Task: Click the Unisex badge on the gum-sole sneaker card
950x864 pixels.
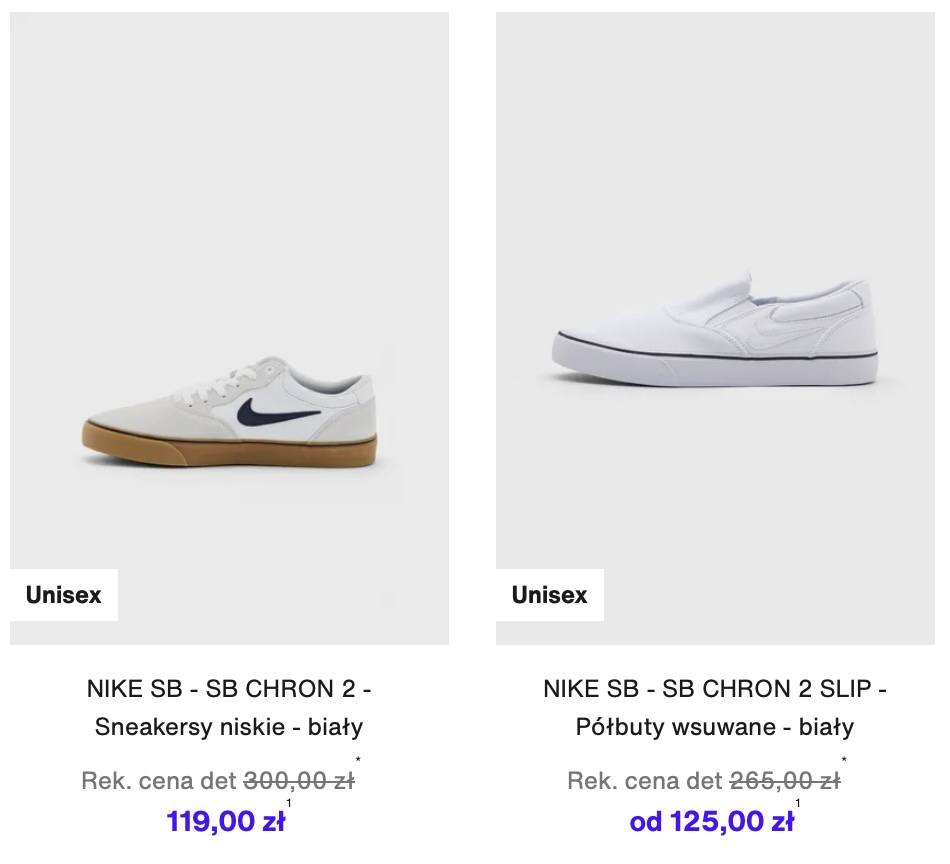Action: pyautogui.click(x=64, y=595)
